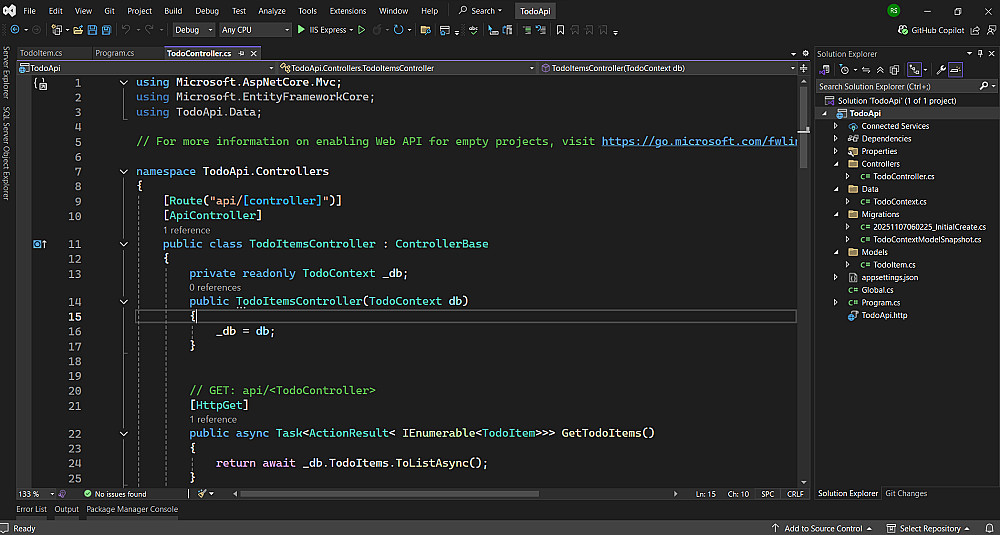
Task: Toggle Preview Selected Items in Solution Explorer
Action: coord(955,70)
